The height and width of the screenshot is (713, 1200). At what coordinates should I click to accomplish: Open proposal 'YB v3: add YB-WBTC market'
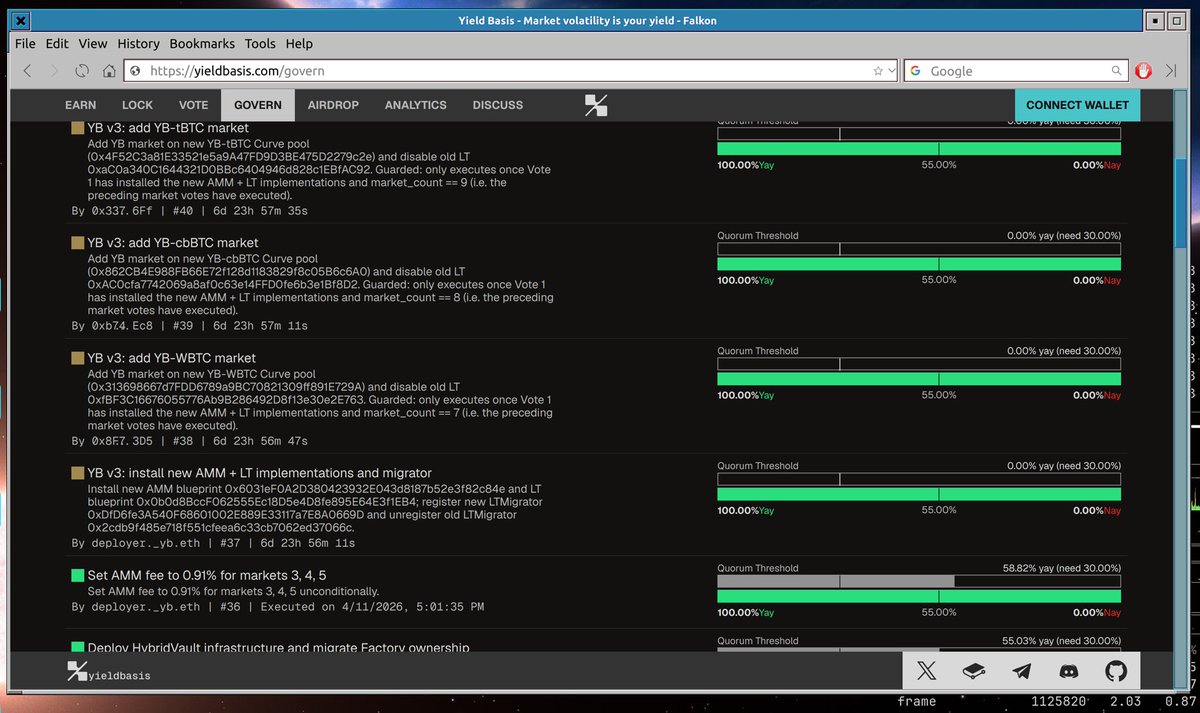click(172, 358)
